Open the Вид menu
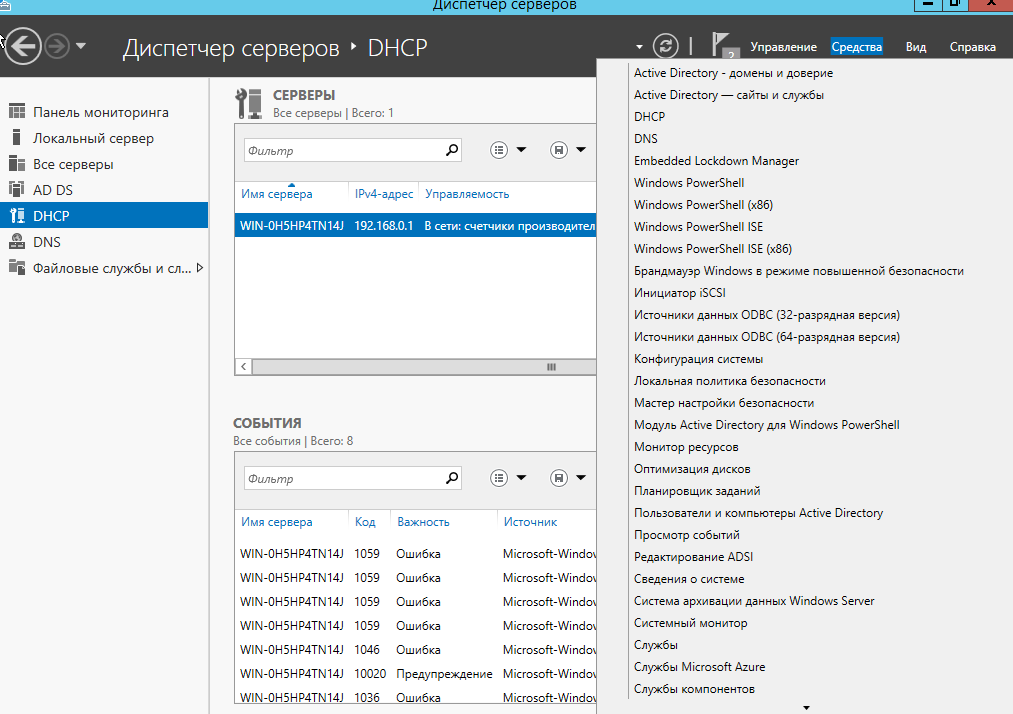This screenshot has height=714, width=1013. (915, 47)
